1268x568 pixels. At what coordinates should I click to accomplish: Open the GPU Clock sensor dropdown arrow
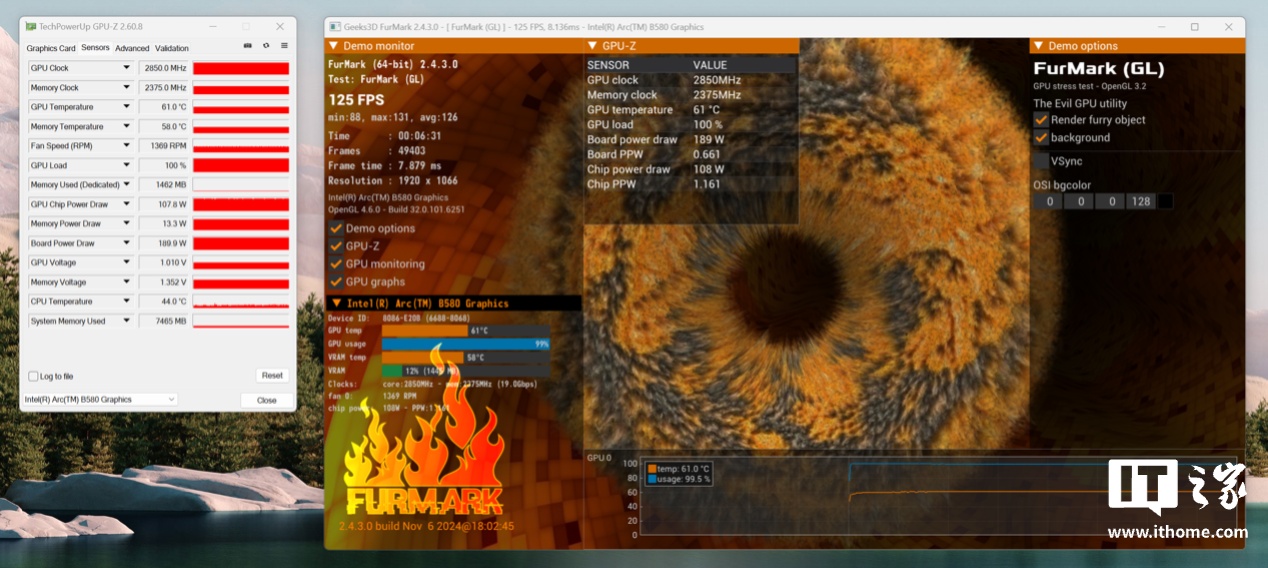[126, 68]
